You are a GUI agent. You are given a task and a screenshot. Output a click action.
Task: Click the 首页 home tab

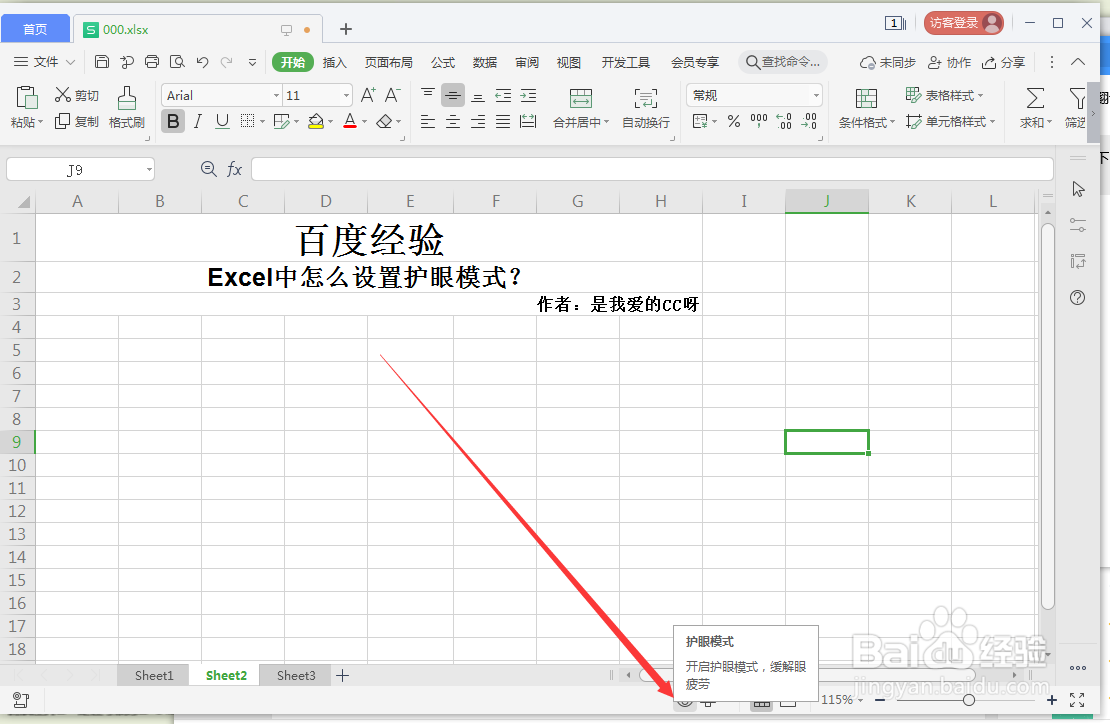(x=35, y=29)
